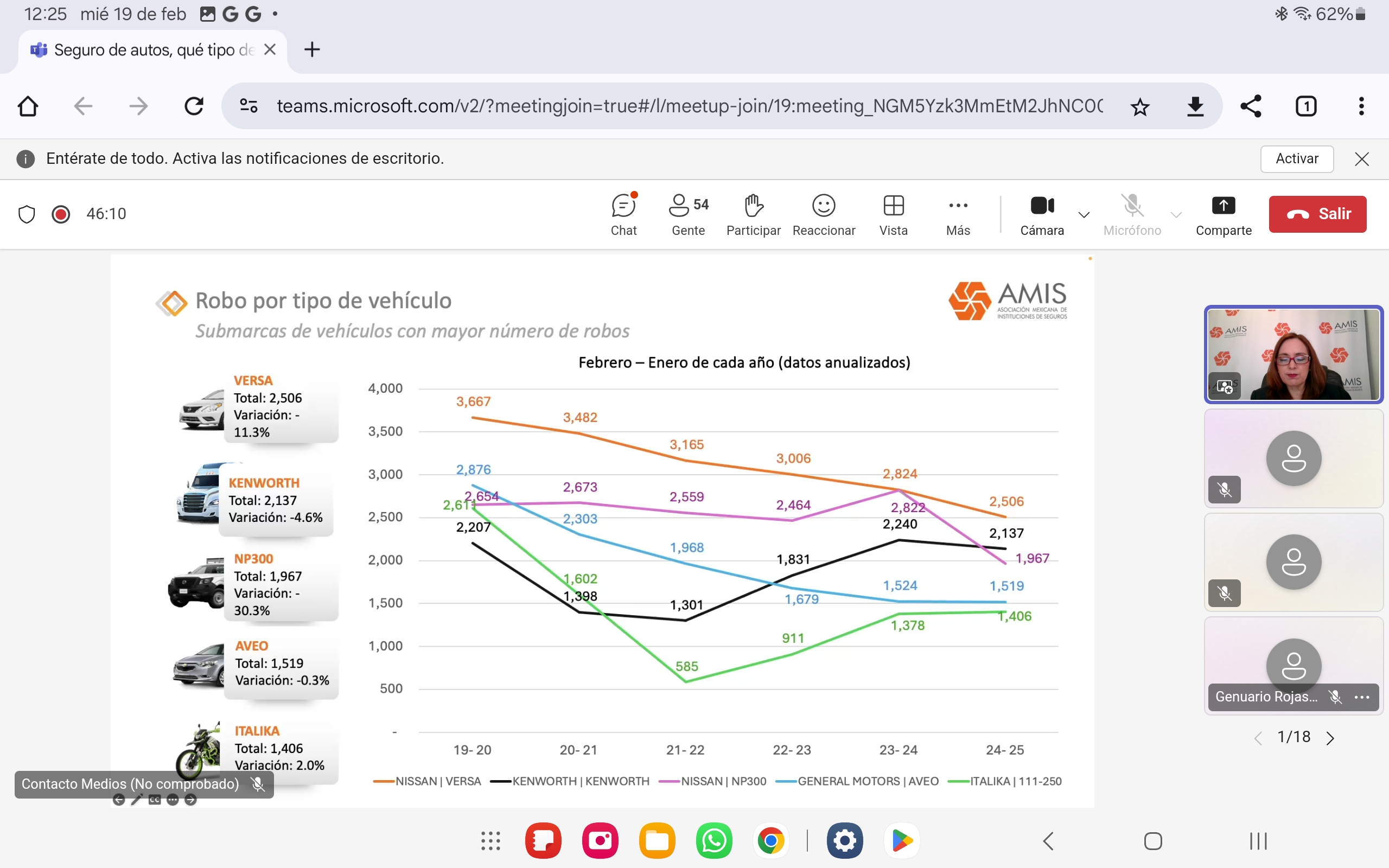
Task: Reload the Teams page
Action: (x=194, y=106)
